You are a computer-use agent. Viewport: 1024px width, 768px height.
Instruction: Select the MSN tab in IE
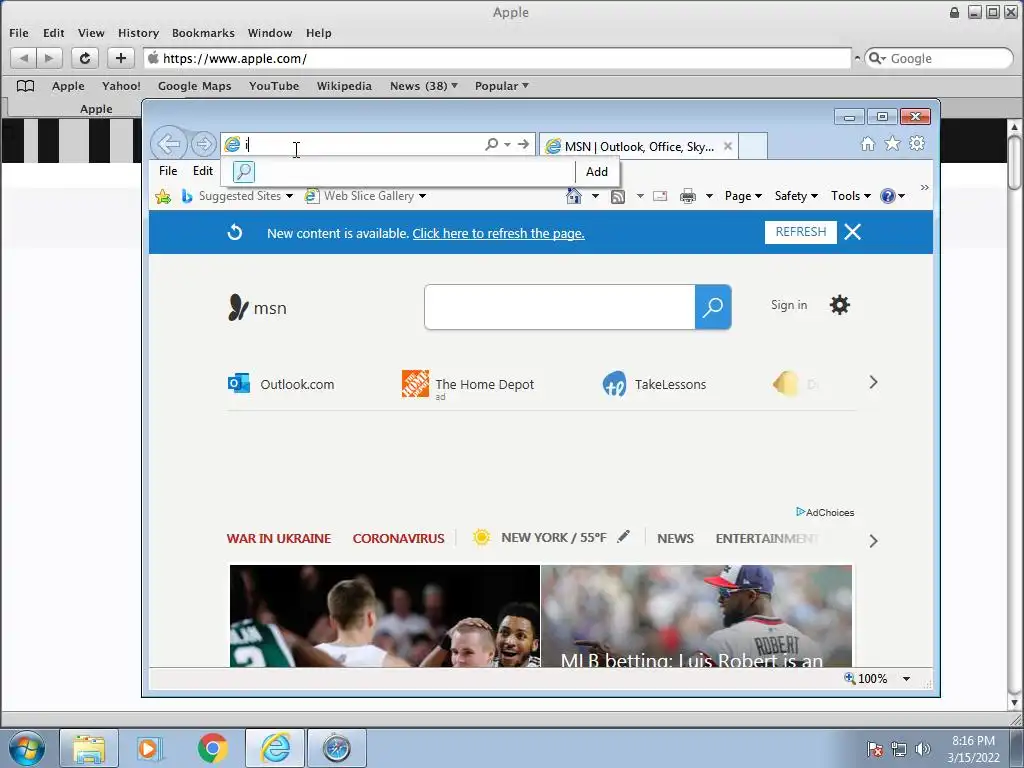tap(639, 146)
